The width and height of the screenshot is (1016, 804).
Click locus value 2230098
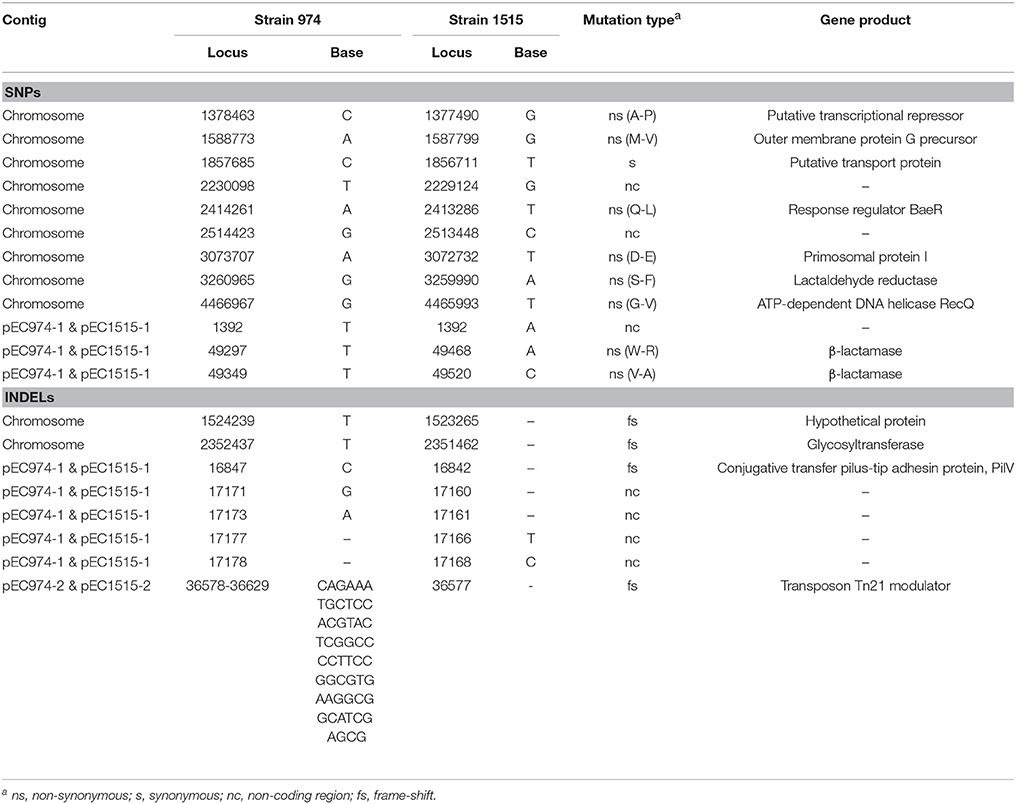[227, 186]
